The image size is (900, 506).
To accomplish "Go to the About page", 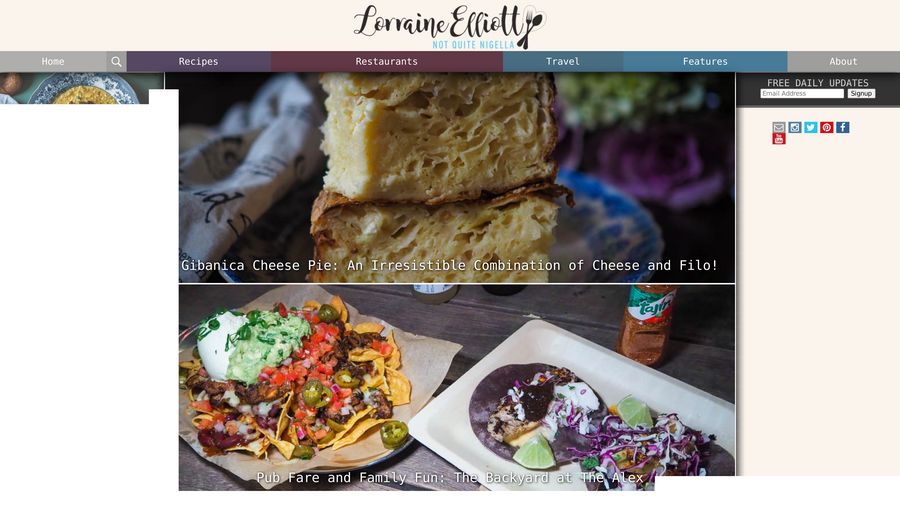I will pos(844,61).
